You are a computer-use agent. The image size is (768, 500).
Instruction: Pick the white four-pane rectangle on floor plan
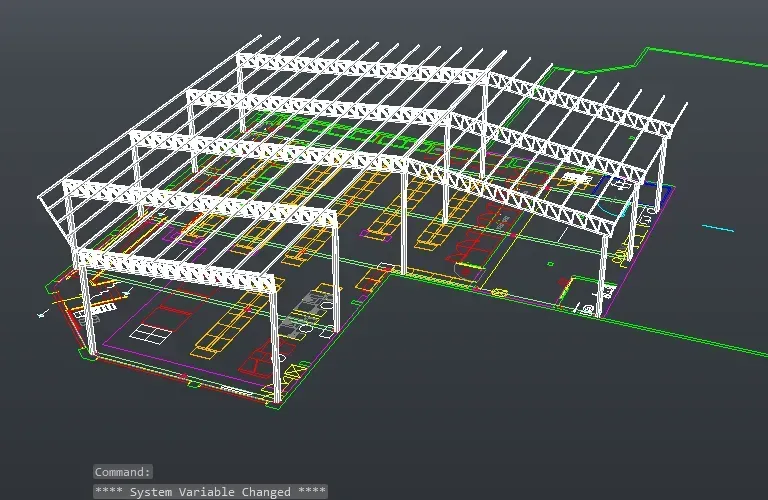click(x=151, y=333)
